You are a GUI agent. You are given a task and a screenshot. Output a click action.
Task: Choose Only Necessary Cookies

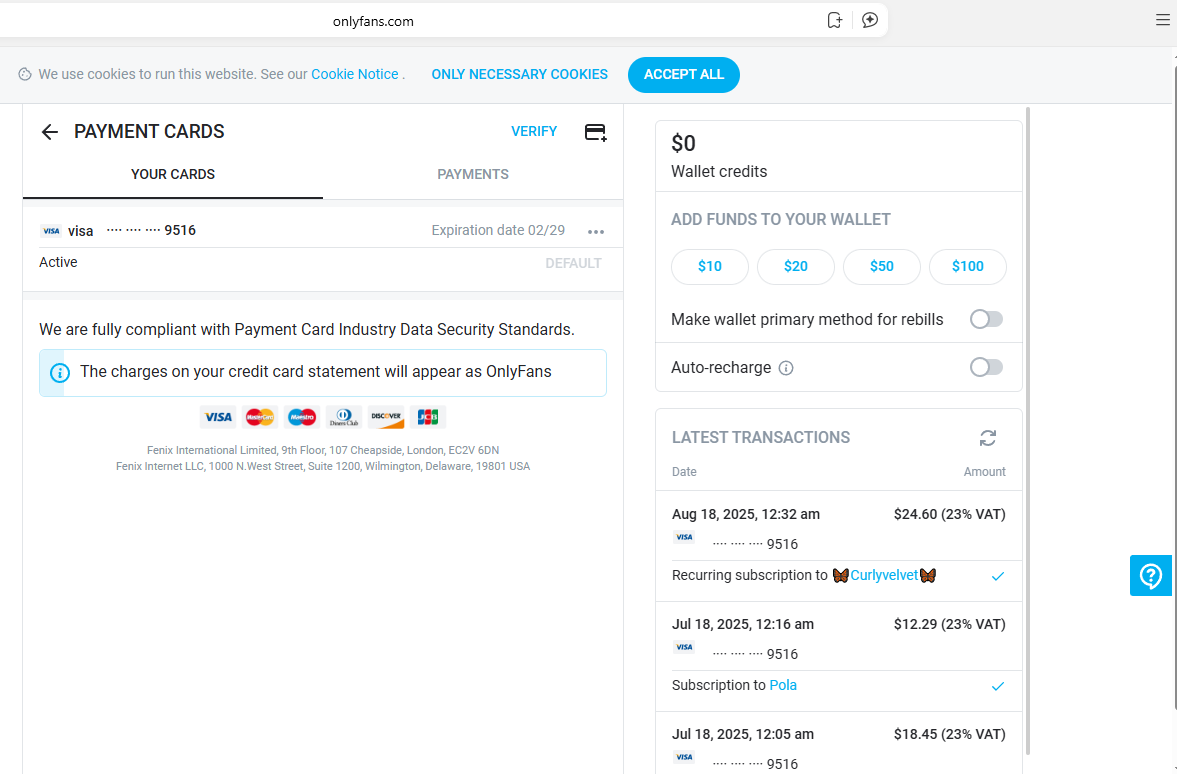(x=519, y=74)
